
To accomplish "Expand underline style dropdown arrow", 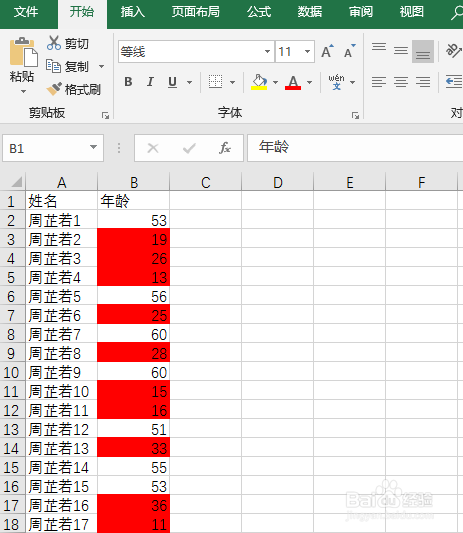I will point(190,83).
